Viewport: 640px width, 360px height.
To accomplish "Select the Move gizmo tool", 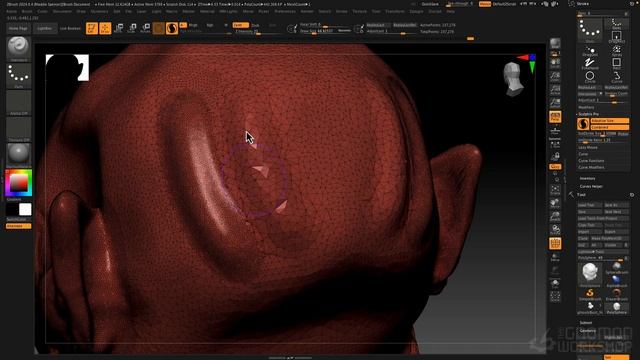I will tap(119, 28).
